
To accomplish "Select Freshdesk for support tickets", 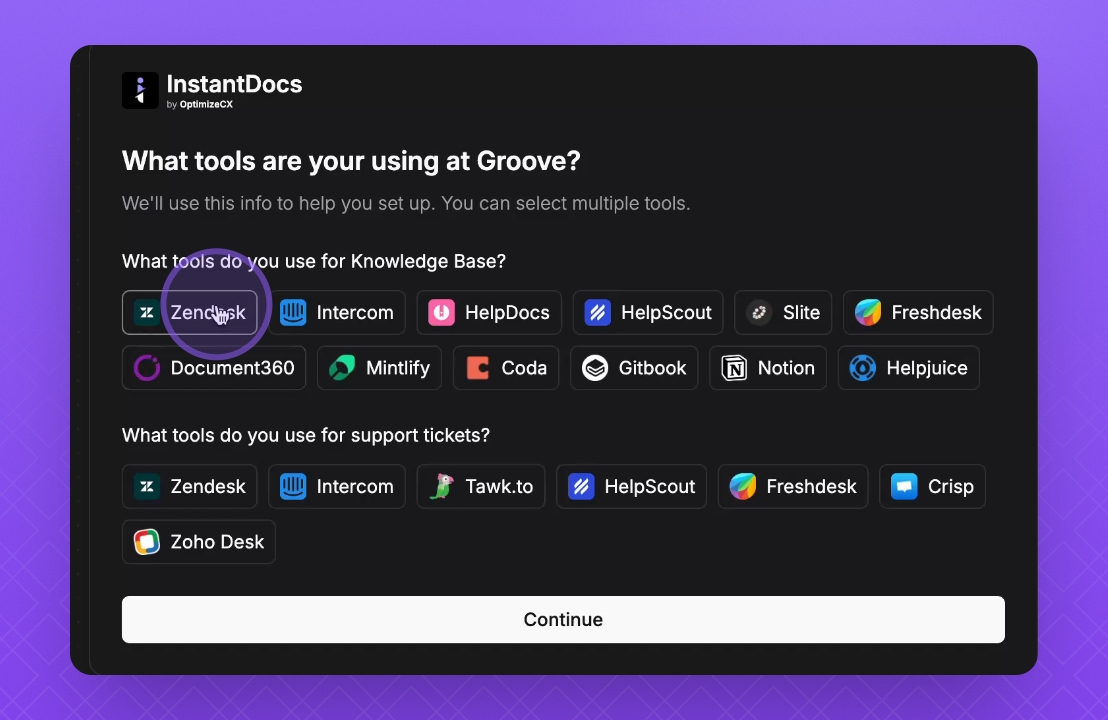I will (x=793, y=486).
